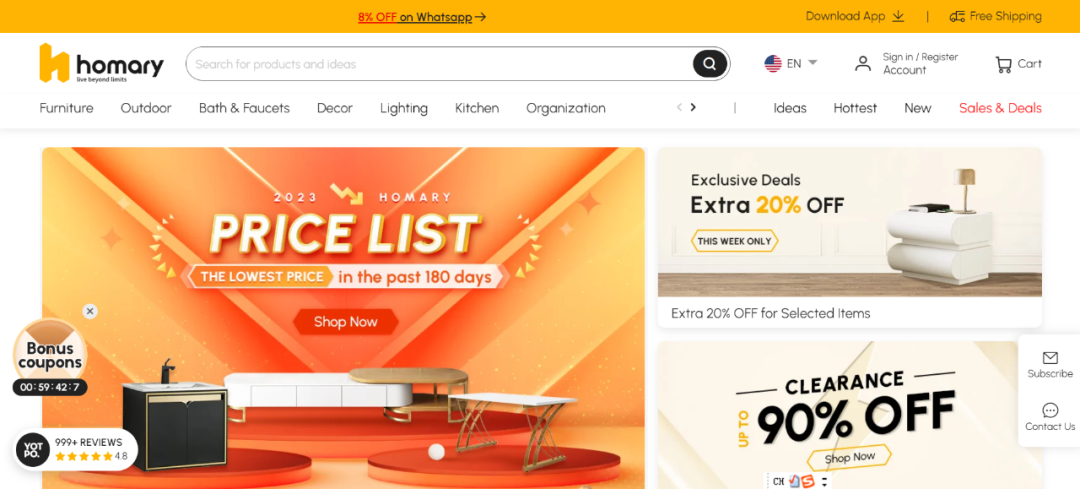Screen dimensions: 1080x489
Task: Open Subscribe envelope icon
Action: [x=1050, y=357]
